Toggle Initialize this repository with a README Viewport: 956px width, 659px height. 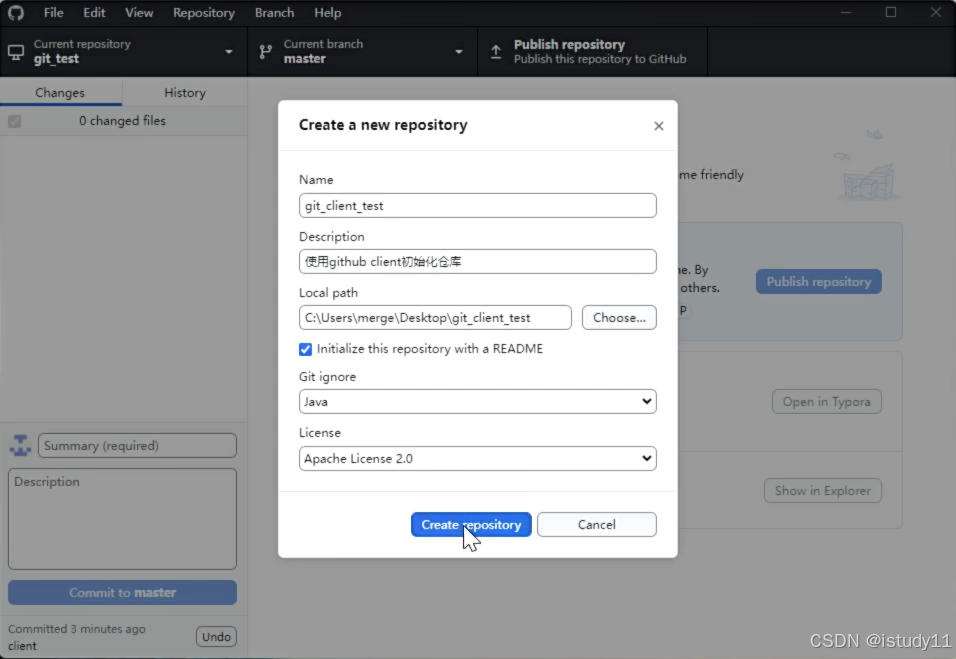click(x=305, y=349)
